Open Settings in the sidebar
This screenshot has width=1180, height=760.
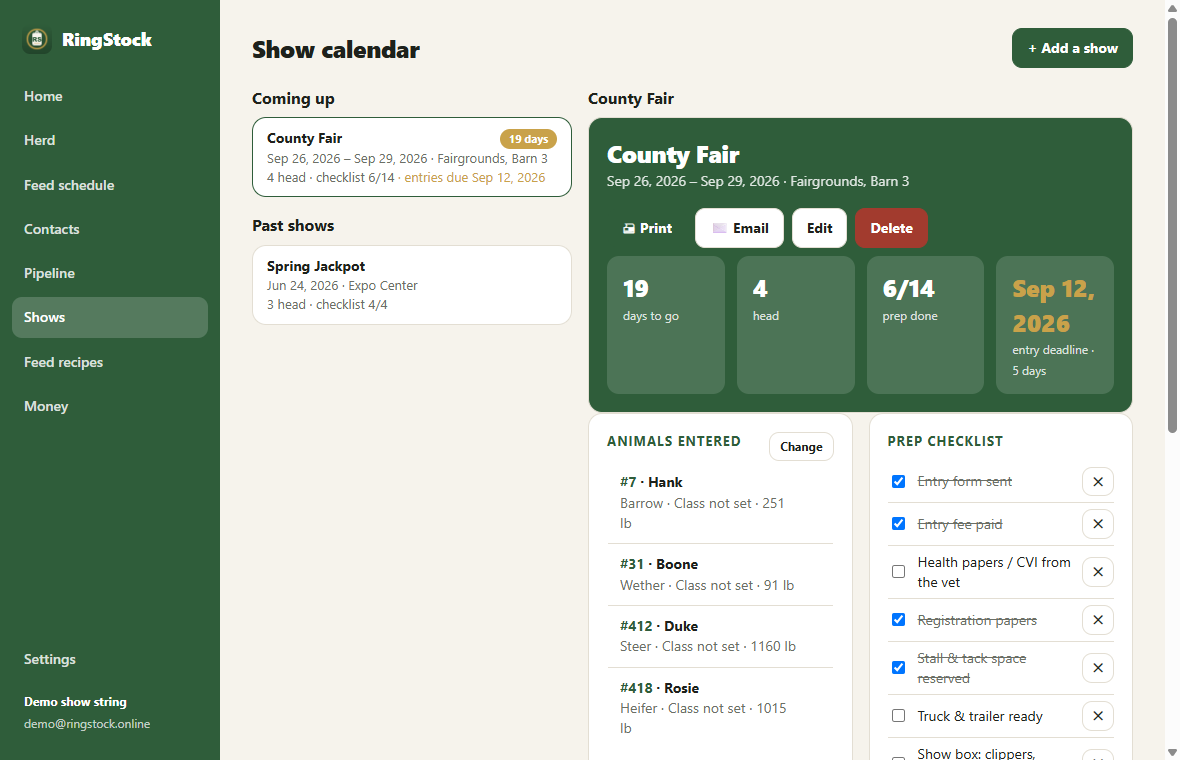tap(110, 659)
